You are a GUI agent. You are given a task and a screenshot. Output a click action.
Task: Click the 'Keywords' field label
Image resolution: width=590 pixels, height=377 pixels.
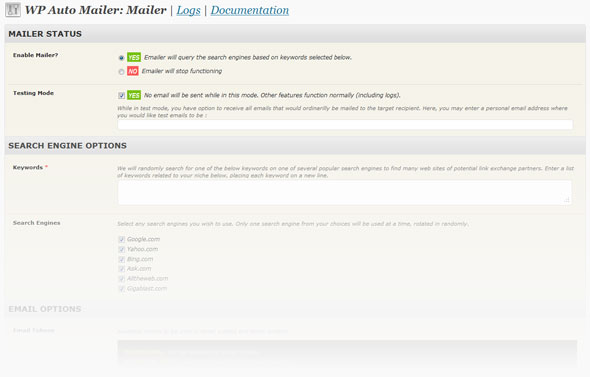[28, 167]
